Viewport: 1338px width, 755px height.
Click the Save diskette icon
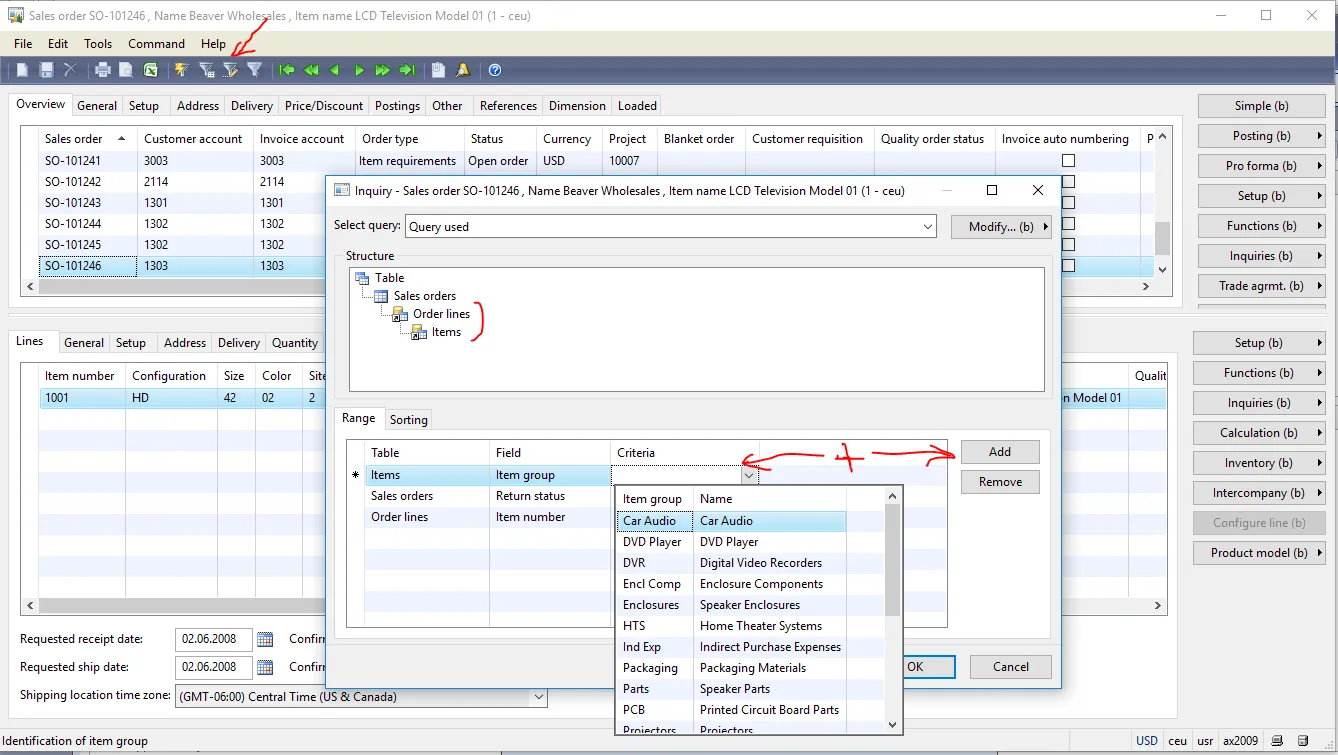click(x=46, y=70)
